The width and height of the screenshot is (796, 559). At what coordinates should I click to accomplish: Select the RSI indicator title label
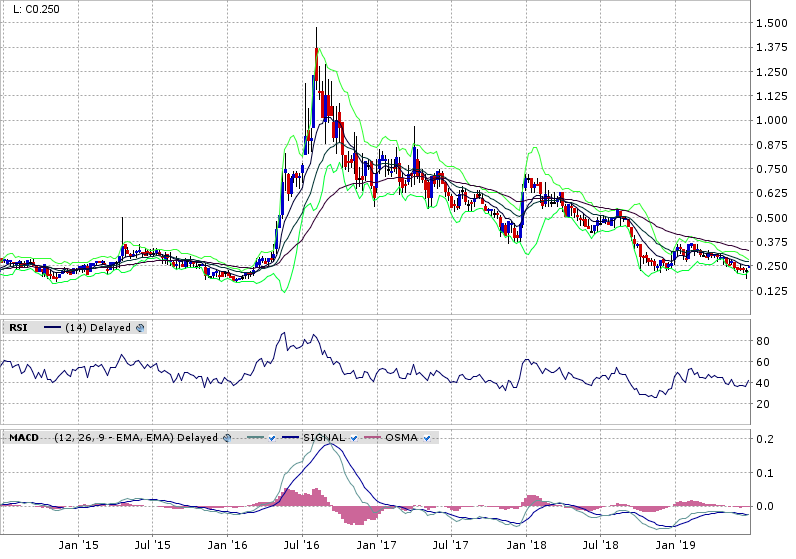pyautogui.click(x=18, y=327)
